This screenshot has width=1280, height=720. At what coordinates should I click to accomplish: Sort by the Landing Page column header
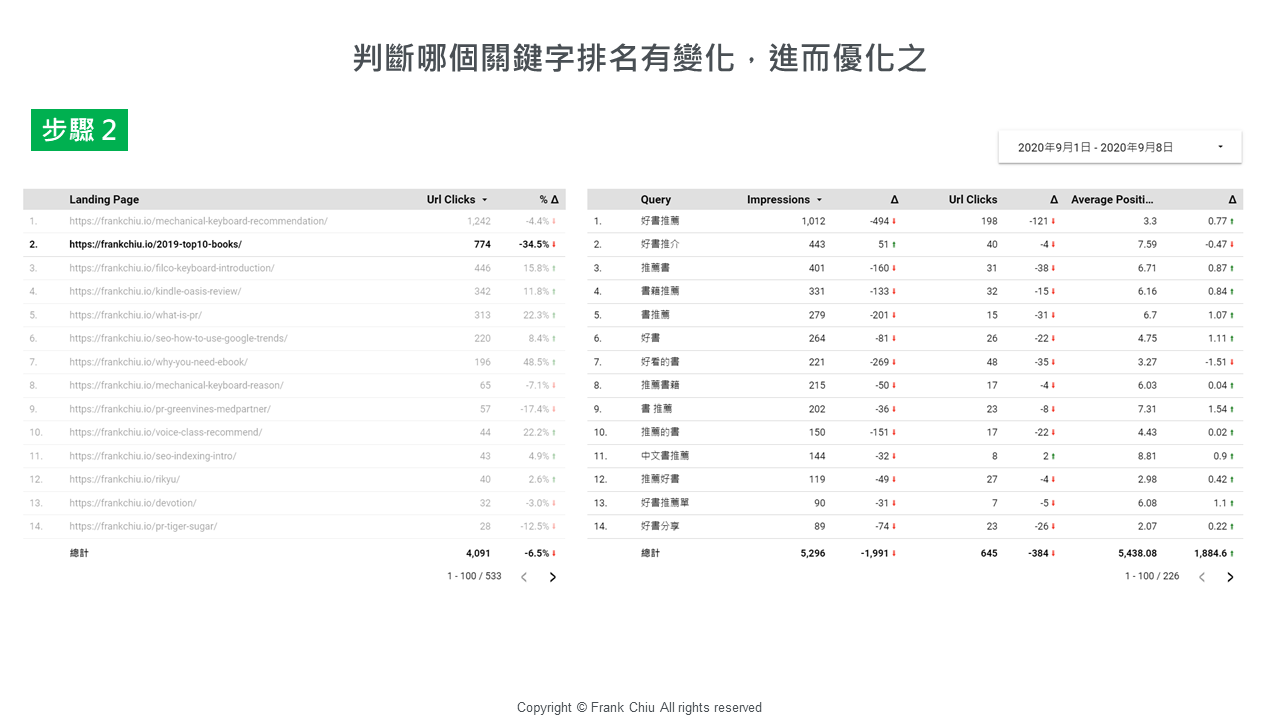(x=104, y=199)
